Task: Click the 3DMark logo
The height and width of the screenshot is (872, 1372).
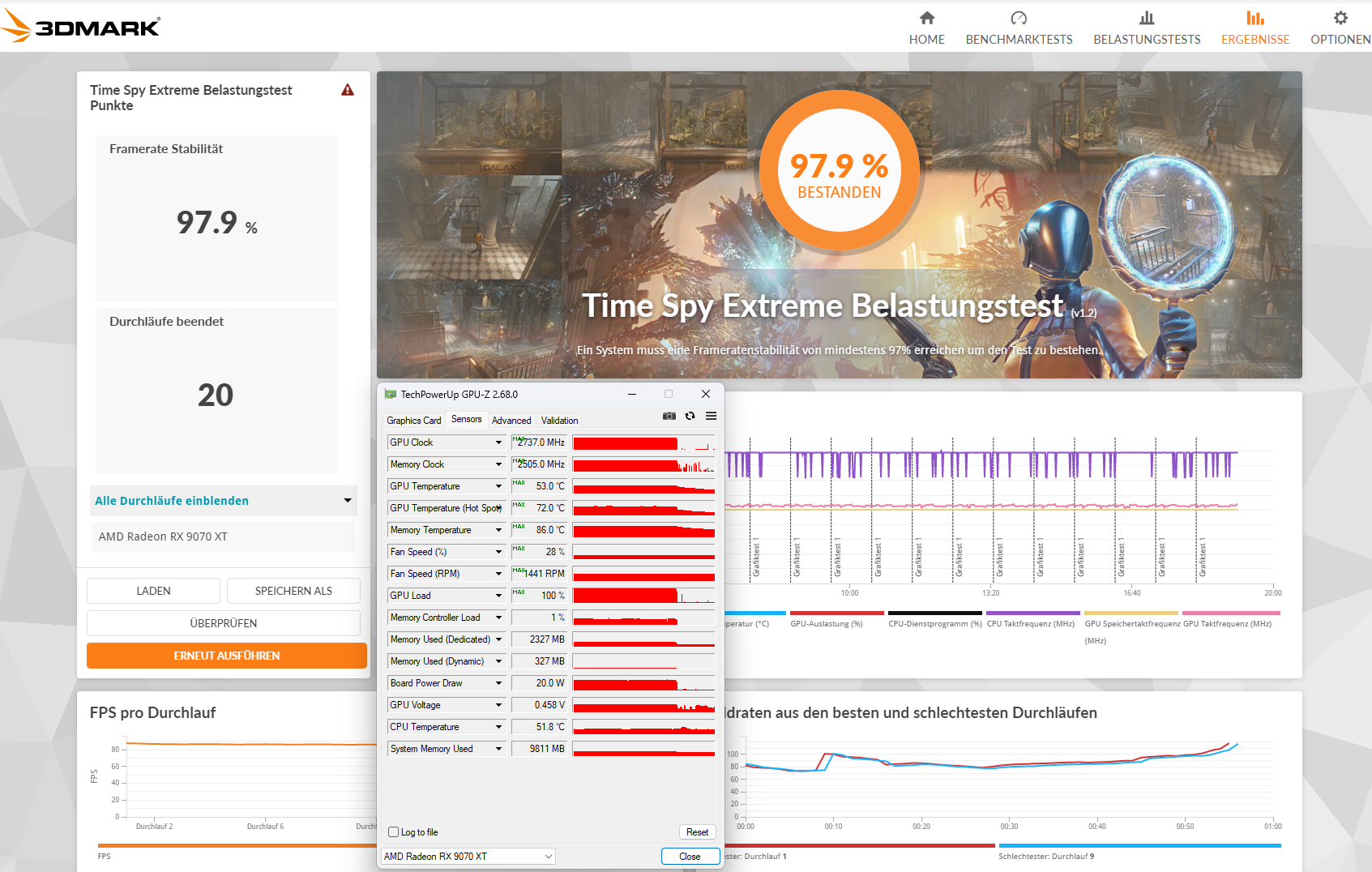Action: (81, 26)
